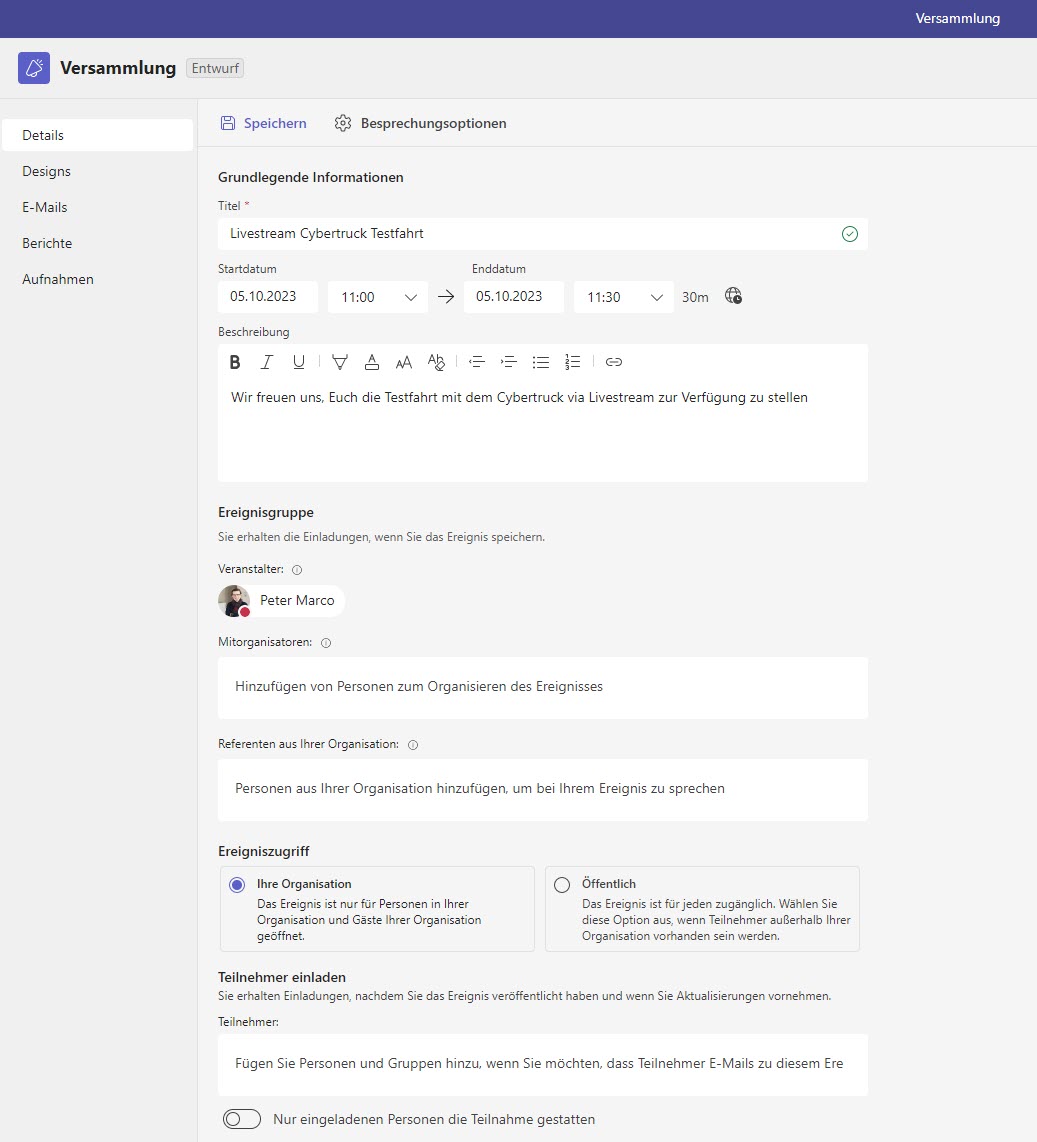Click the Entwurf status badge
Image resolution: width=1037 pixels, height=1142 pixels.
[x=215, y=68]
